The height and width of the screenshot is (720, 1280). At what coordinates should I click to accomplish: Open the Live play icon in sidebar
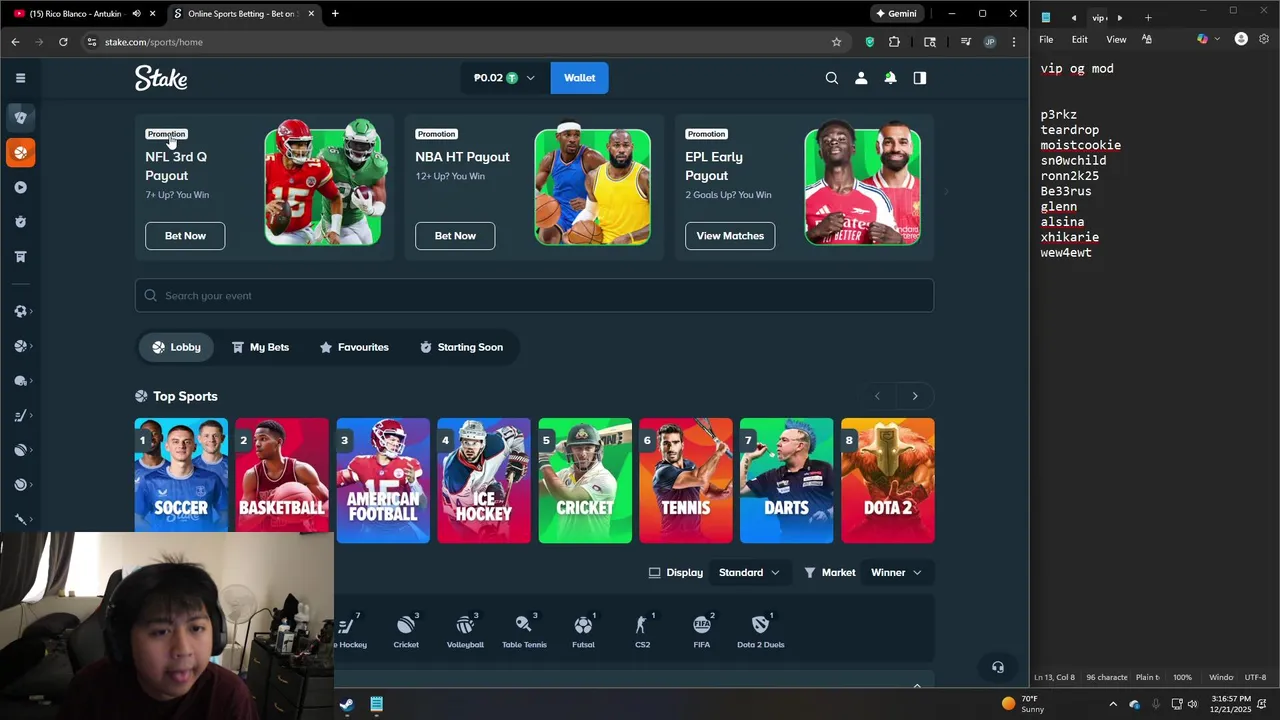pos(20,187)
